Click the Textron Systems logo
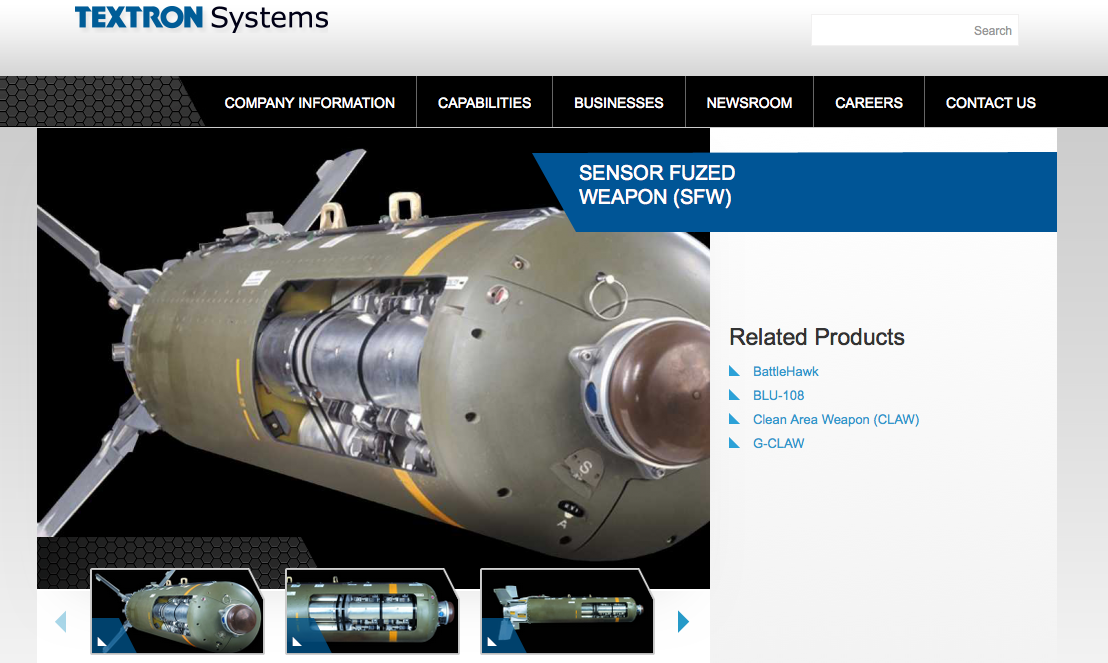This screenshot has width=1108, height=663. point(201,18)
